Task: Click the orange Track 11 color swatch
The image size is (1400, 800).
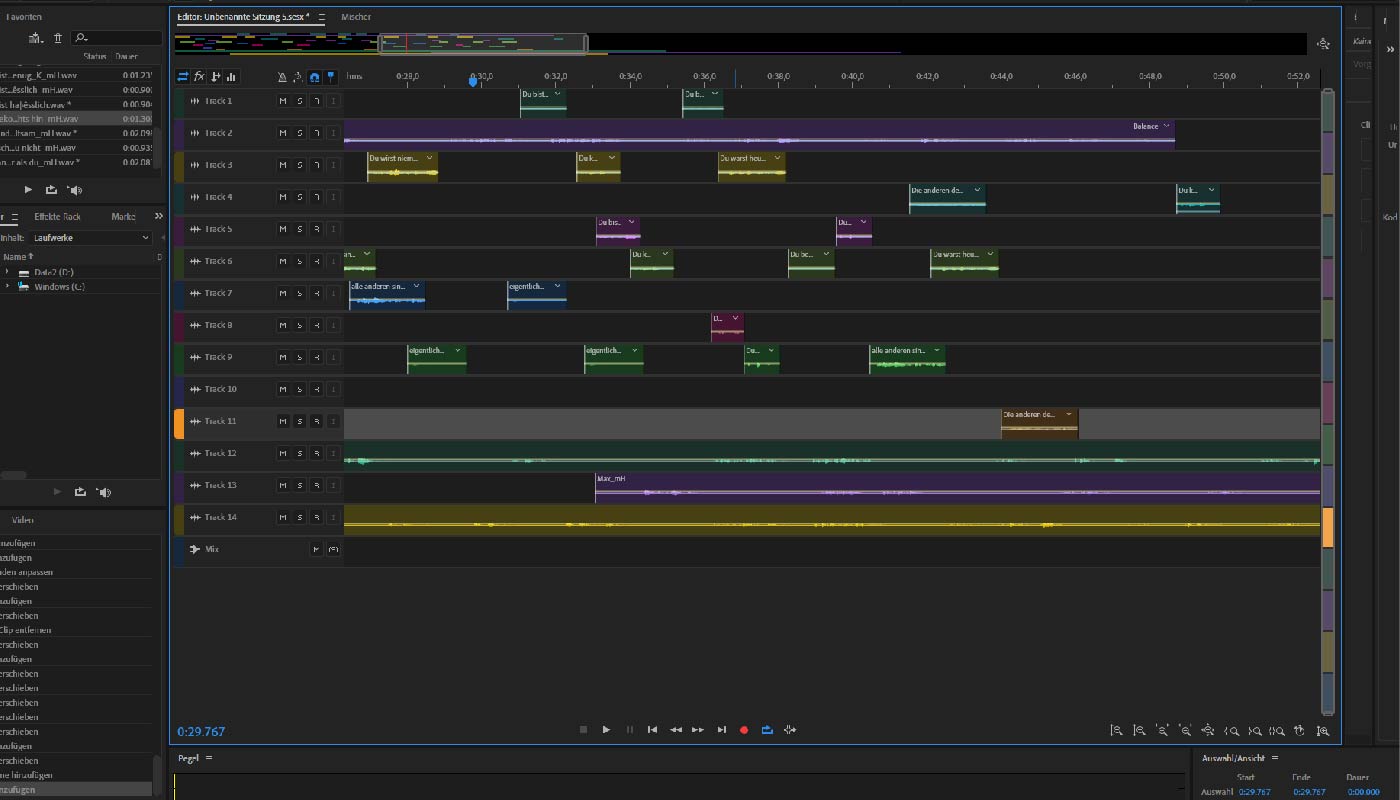Action: click(x=179, y=424)
